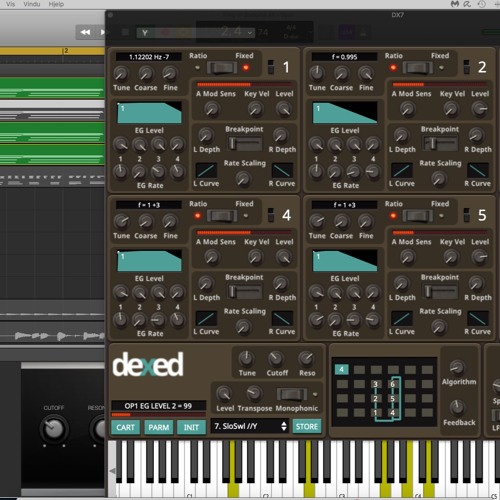Toggle operator 2 on/off switch
The height and width of the screenshot is (500, 500).
pos(467,67)
